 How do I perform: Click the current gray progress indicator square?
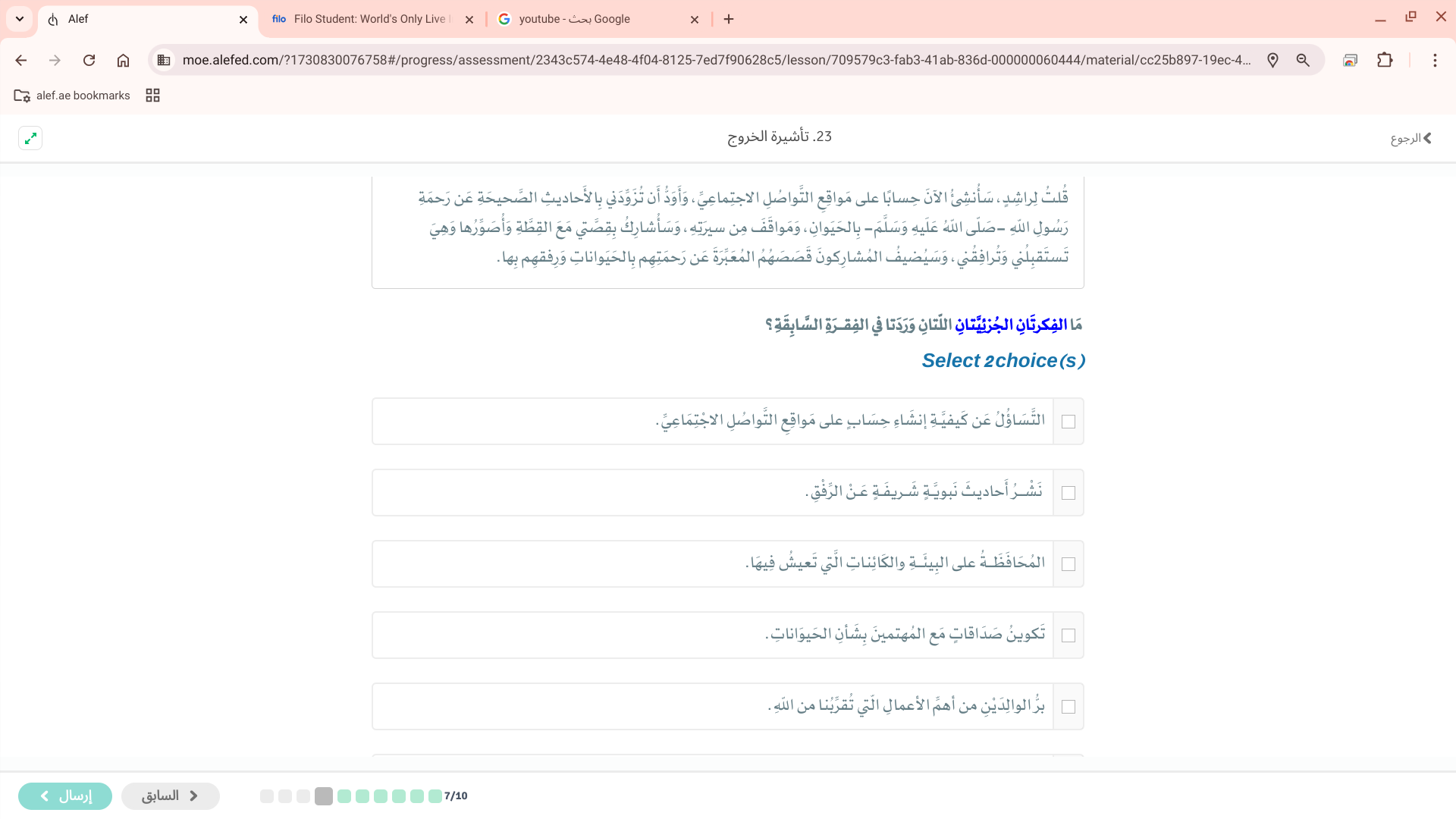[x=324, y=796]
